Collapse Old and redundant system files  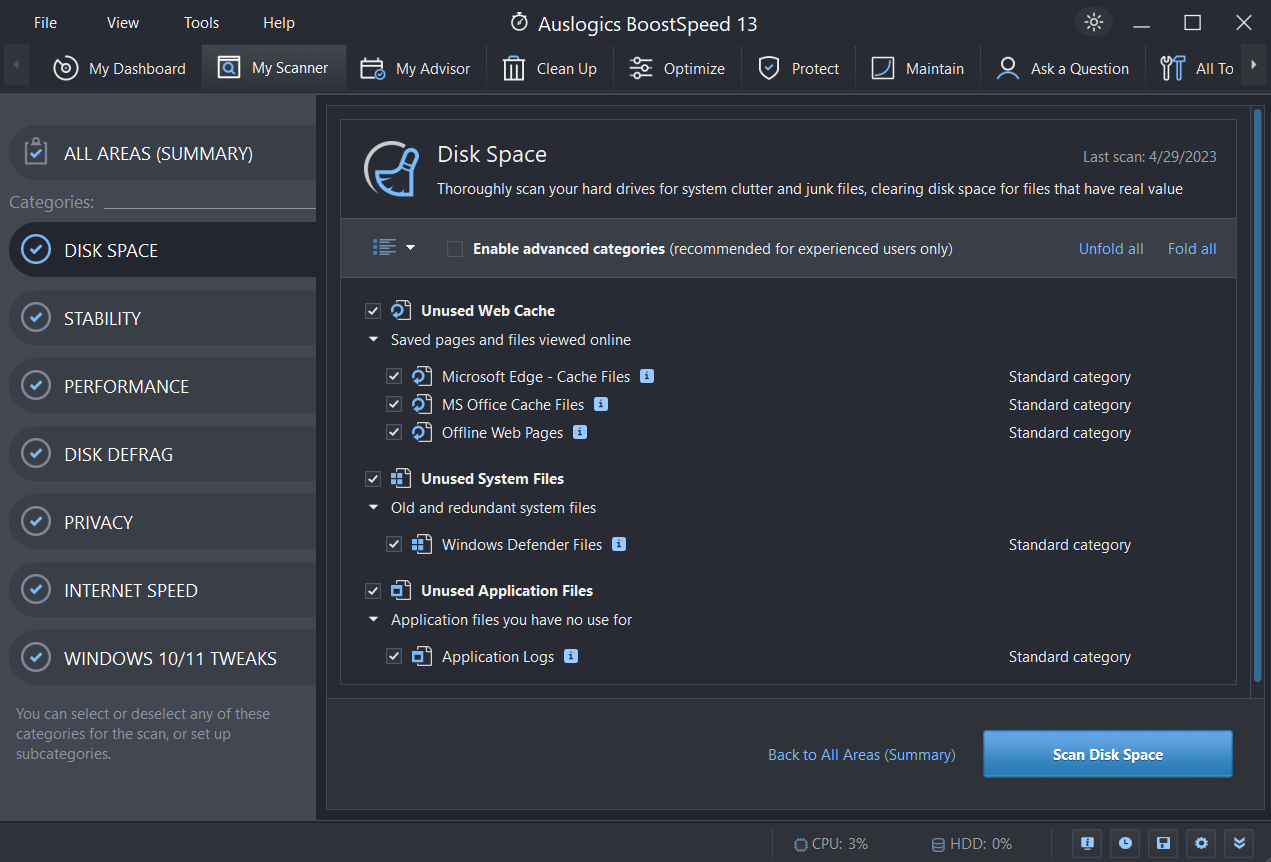(373, 508)
